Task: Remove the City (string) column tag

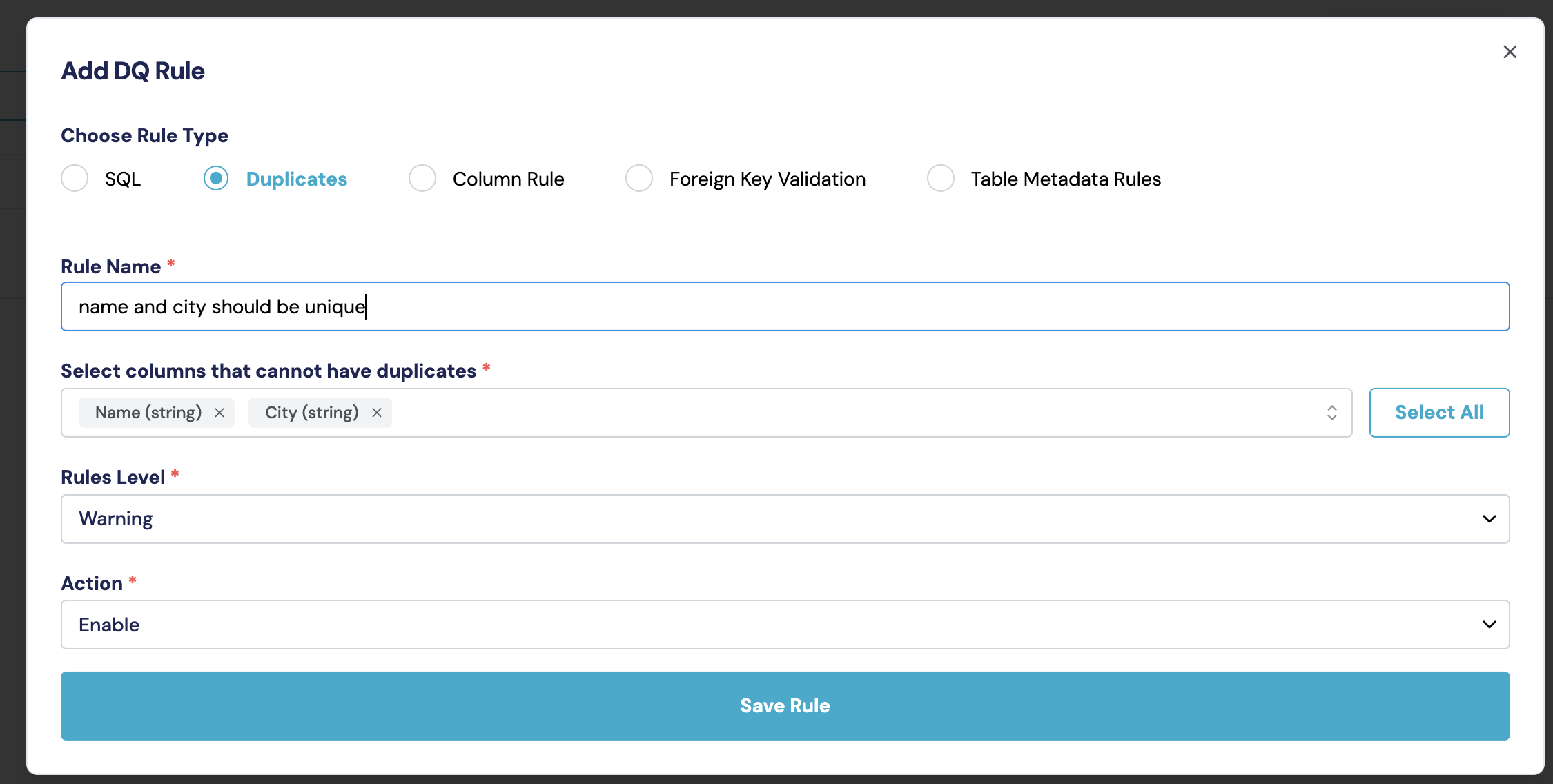Action: click(377, 413)
